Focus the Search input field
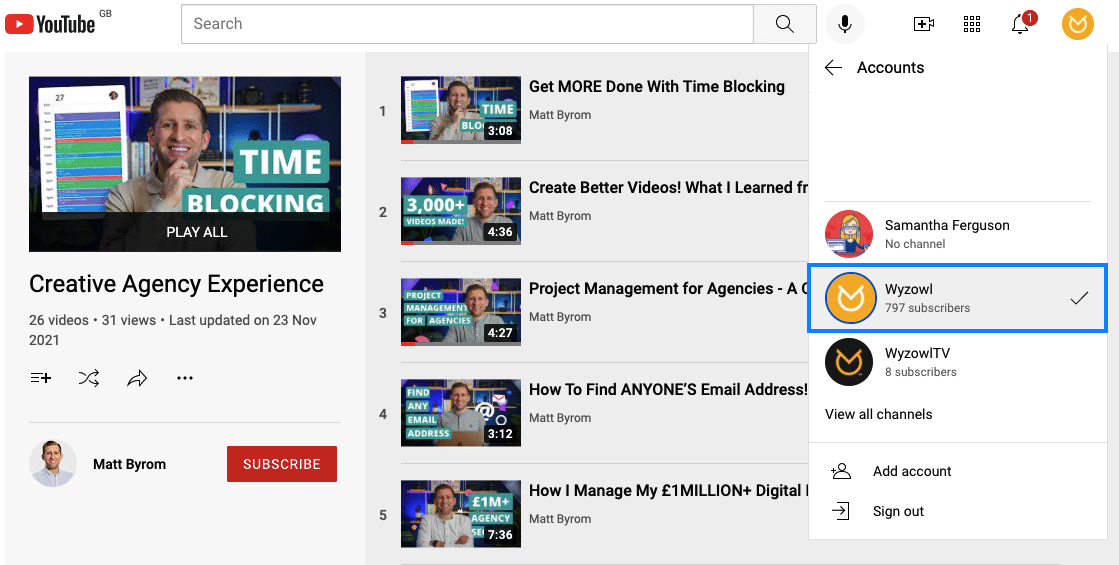Screen dimensions: 1119x565 coord(467,24)
